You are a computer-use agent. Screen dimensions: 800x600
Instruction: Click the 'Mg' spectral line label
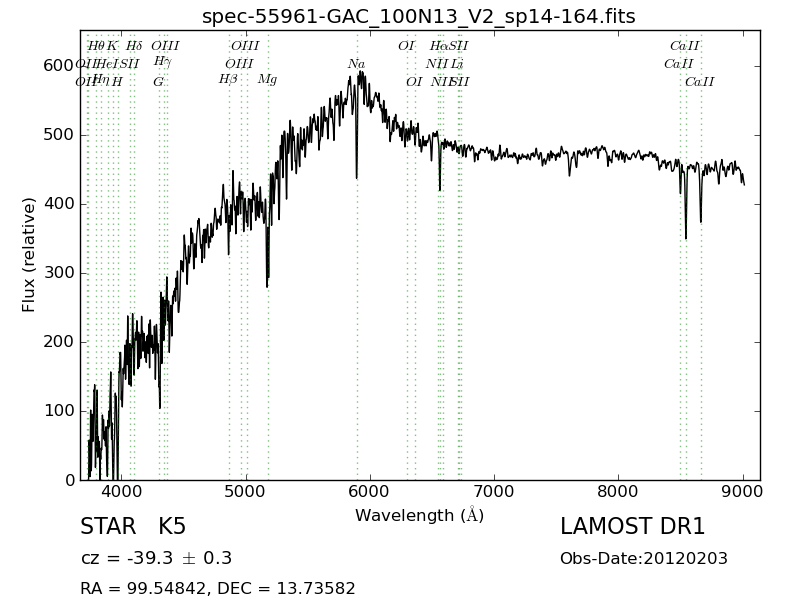click(x=267, y=80)
